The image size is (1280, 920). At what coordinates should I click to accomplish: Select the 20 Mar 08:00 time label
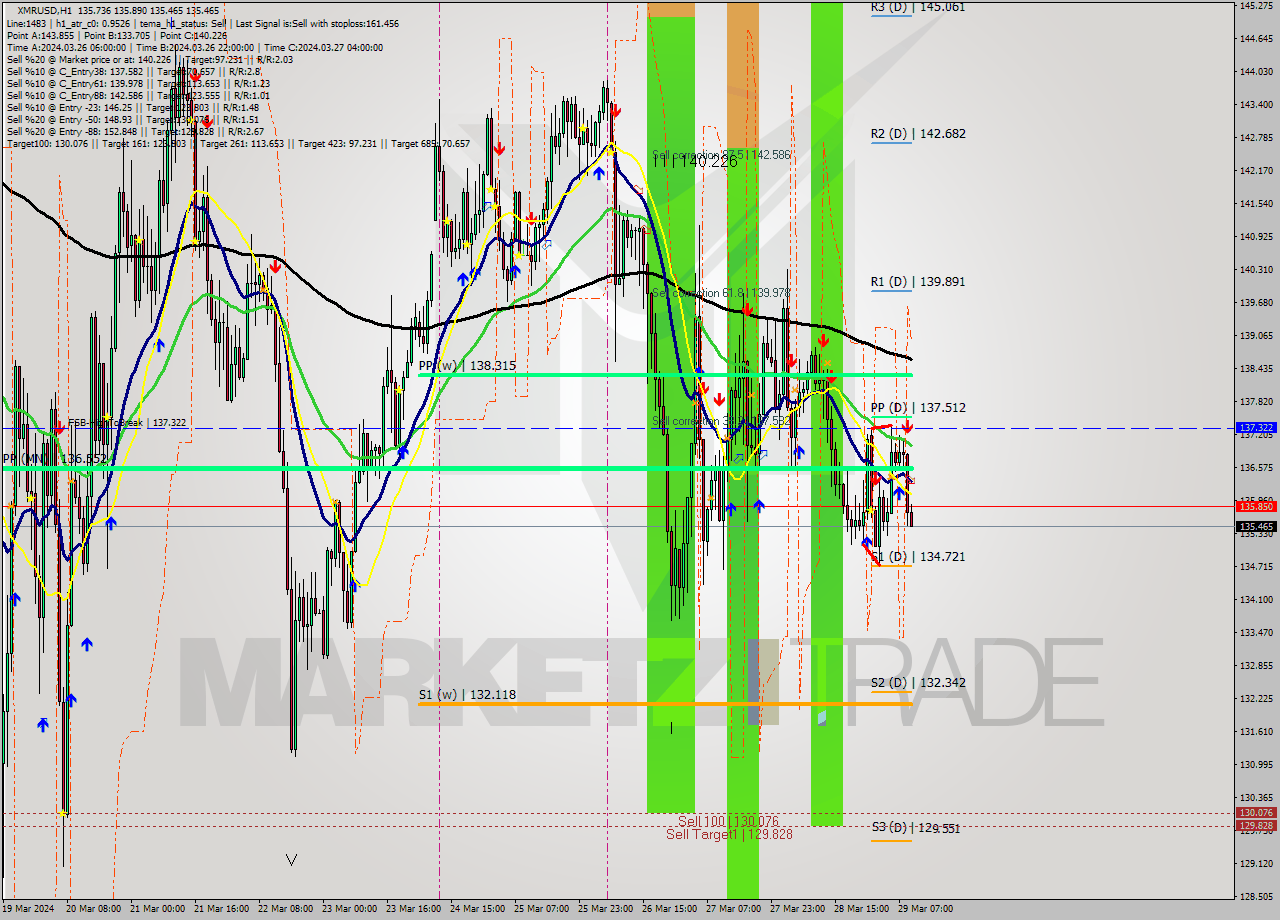coord(93,909)
